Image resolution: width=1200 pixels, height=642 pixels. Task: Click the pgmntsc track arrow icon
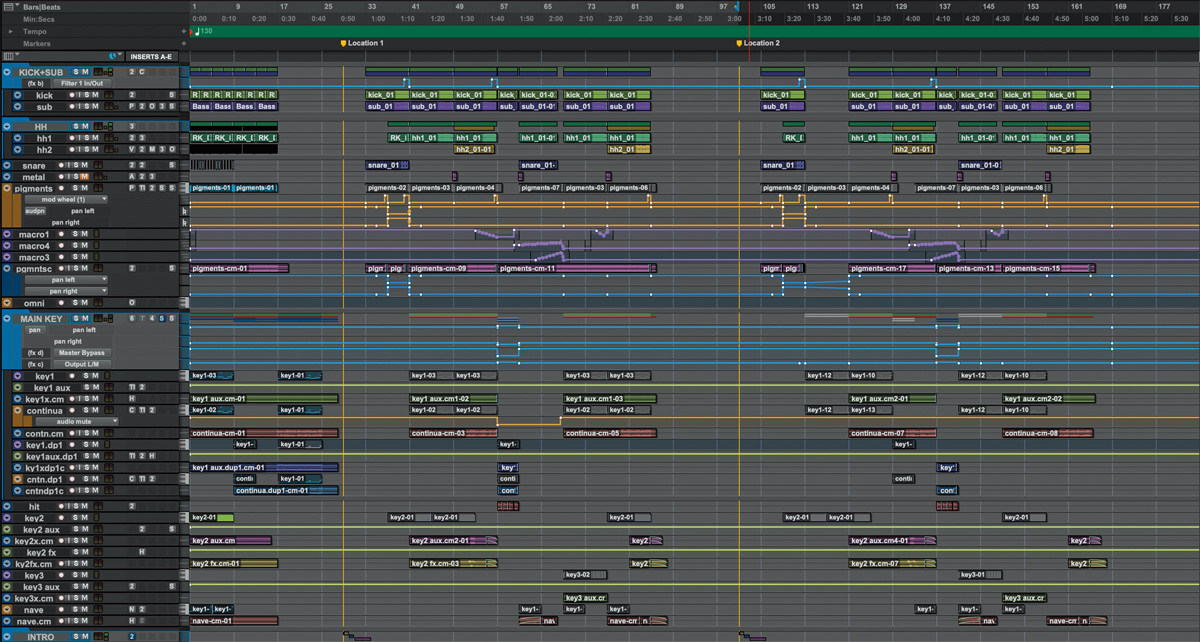(7, 268)
